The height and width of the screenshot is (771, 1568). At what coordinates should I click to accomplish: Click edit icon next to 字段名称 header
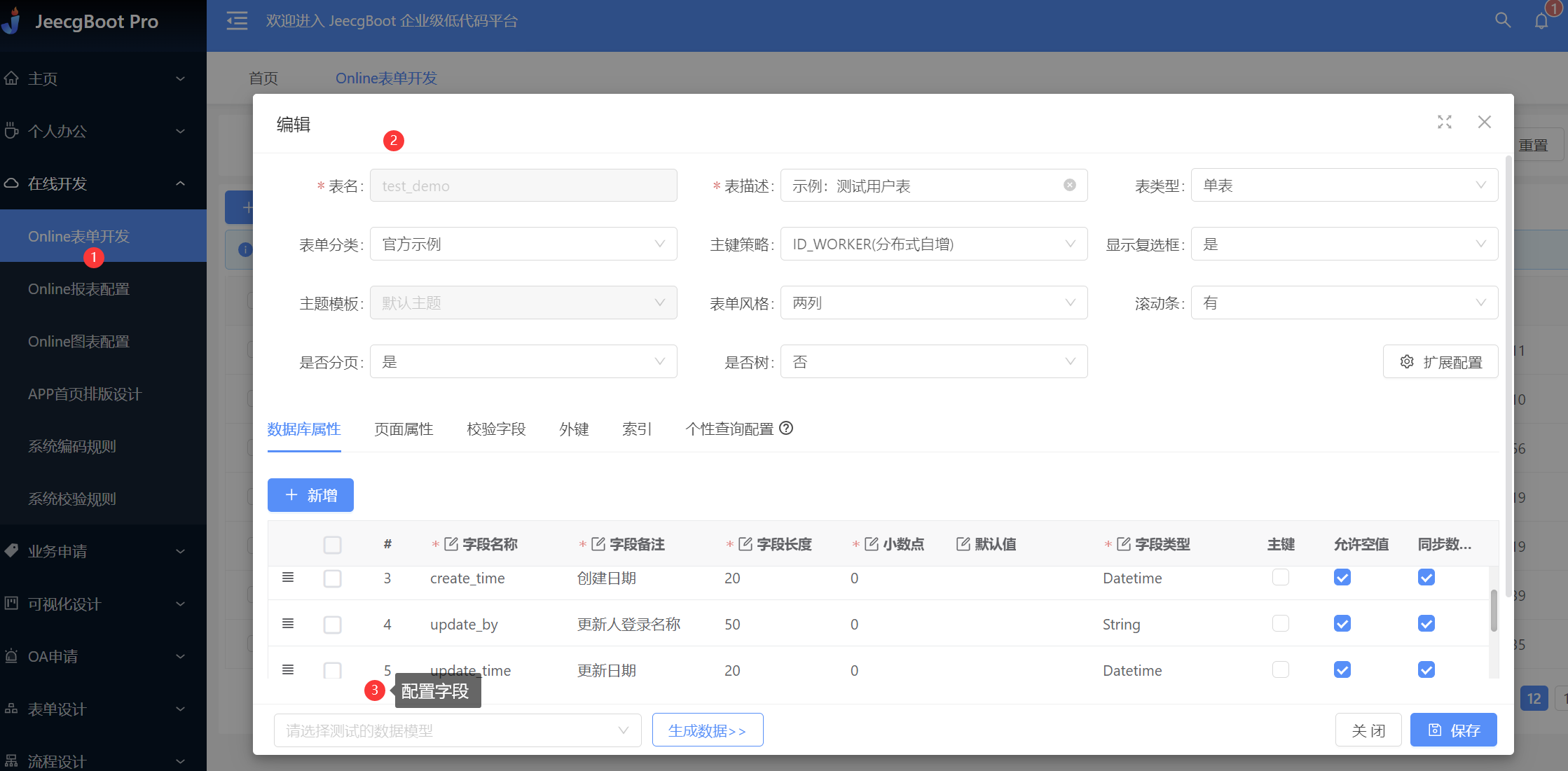(x=451, y=544)
